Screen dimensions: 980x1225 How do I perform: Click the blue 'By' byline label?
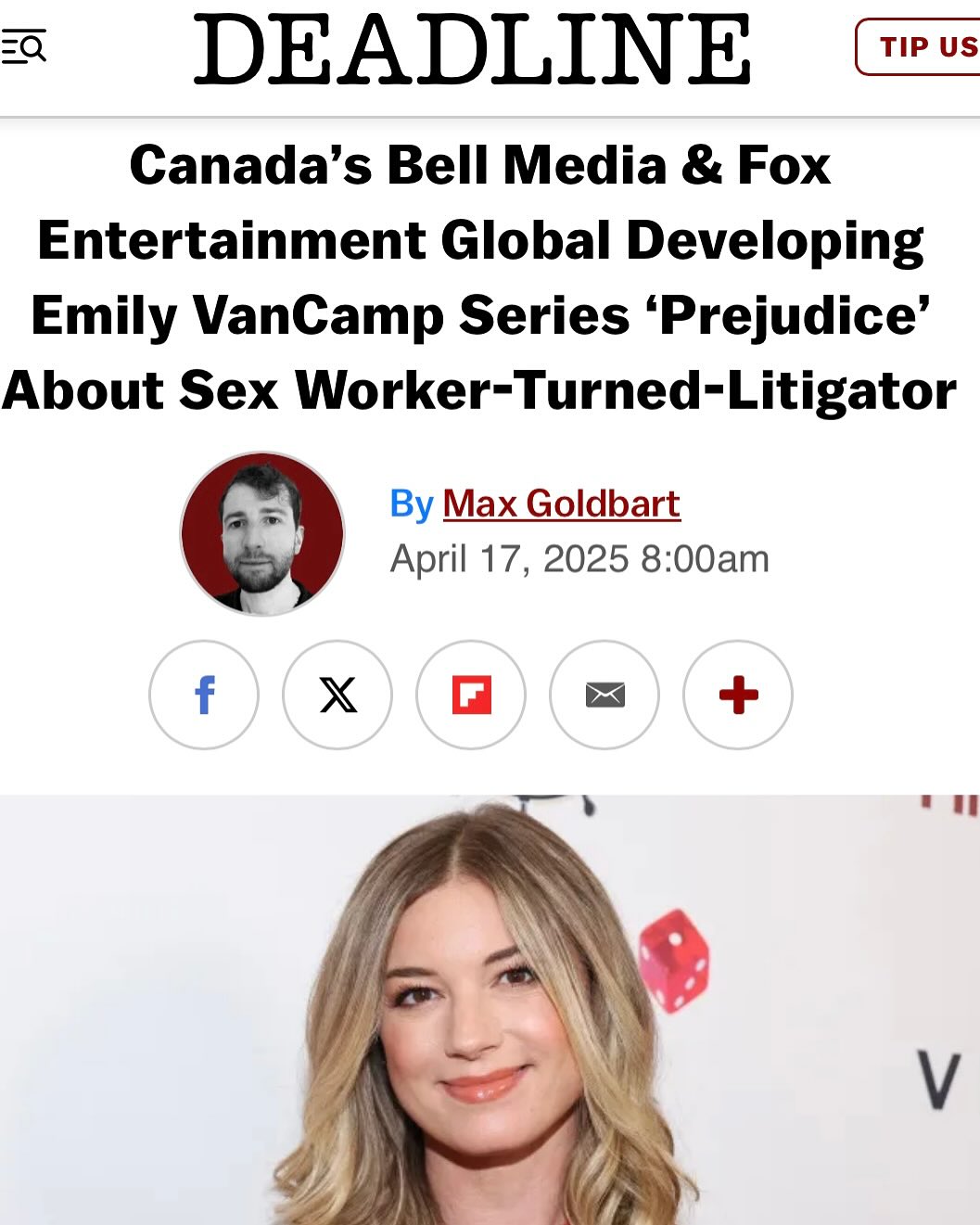point(412,504)
